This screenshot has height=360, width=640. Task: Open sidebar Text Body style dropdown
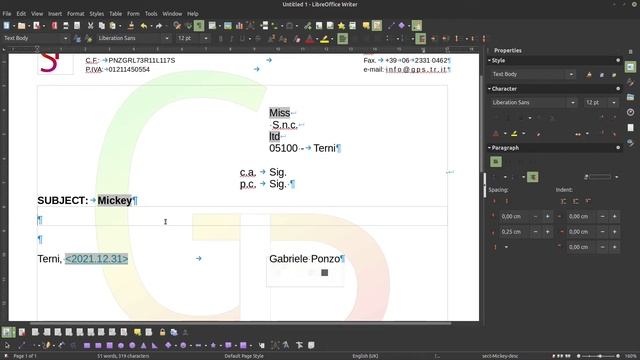tap(571, 74)
